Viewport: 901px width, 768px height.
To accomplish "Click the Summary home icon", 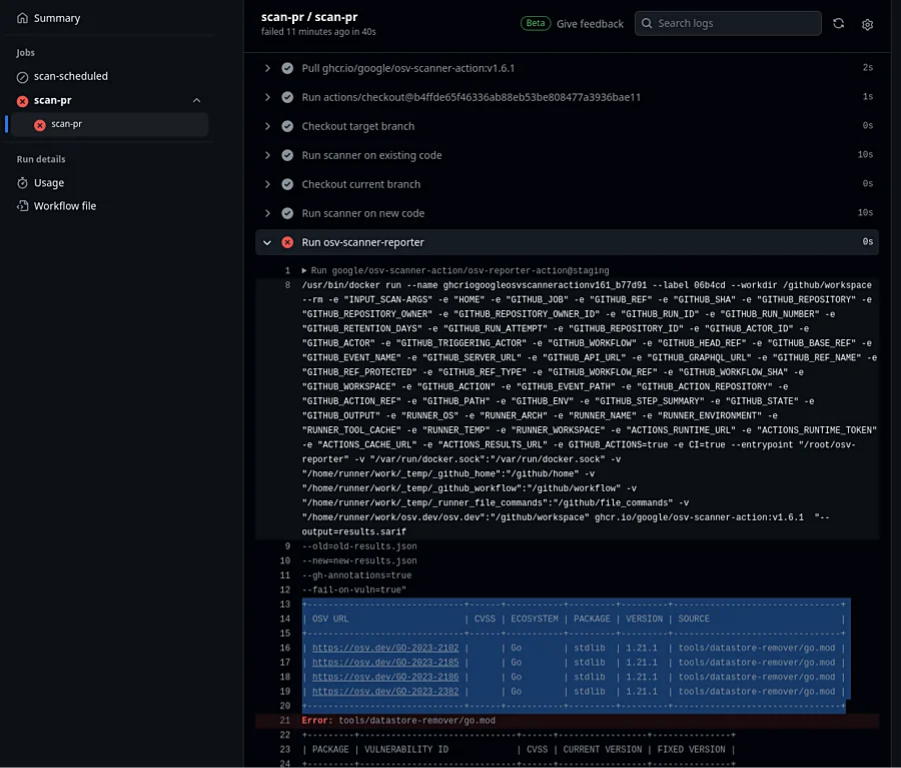I will pyautogui.click(x=22, y=18).
